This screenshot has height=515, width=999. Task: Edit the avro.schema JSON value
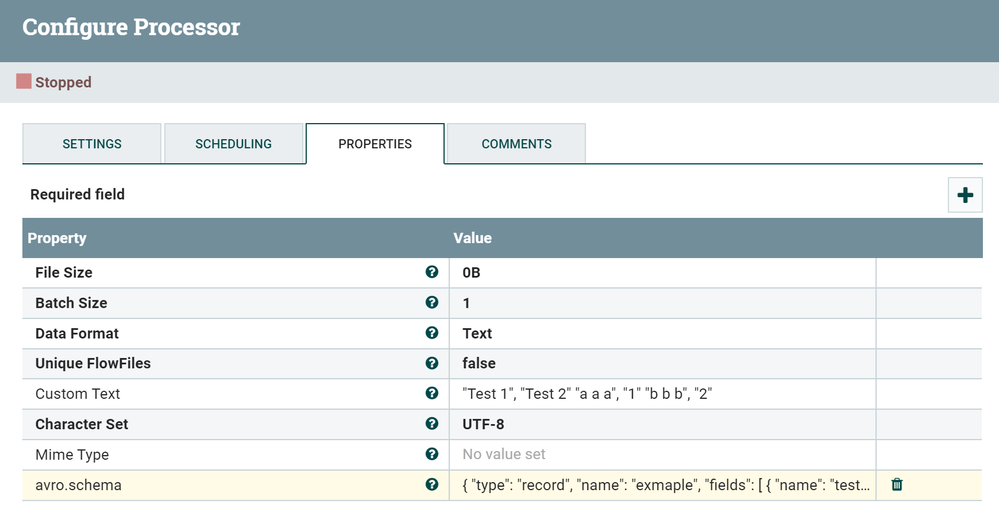(663, 485)
